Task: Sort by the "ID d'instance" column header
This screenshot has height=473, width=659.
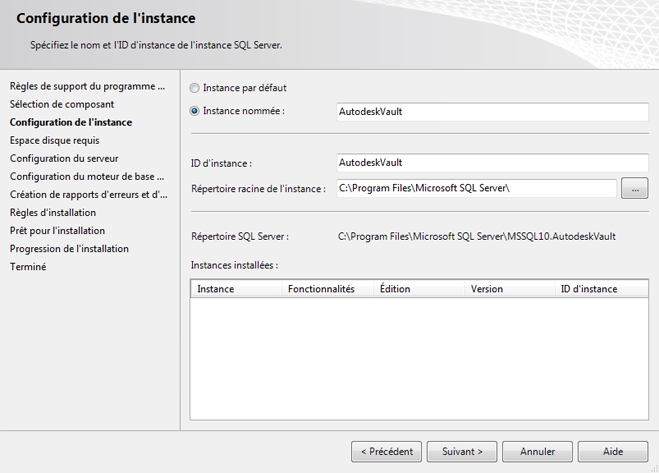Action: [601, 289]
